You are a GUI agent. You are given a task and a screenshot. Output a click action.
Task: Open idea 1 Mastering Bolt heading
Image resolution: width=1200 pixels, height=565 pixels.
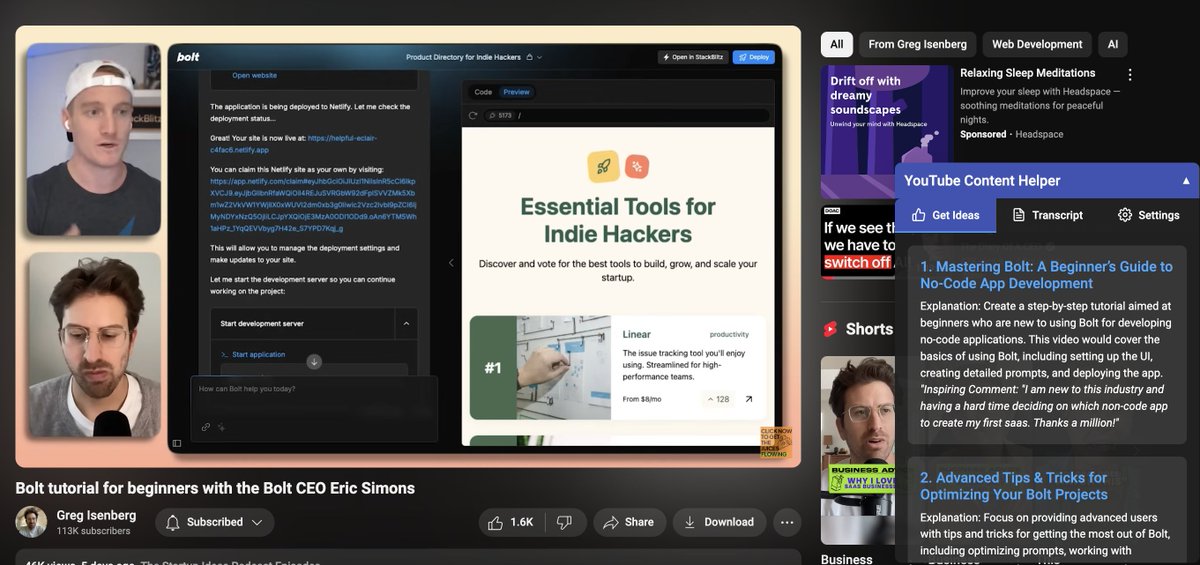tap(1046, 275)
